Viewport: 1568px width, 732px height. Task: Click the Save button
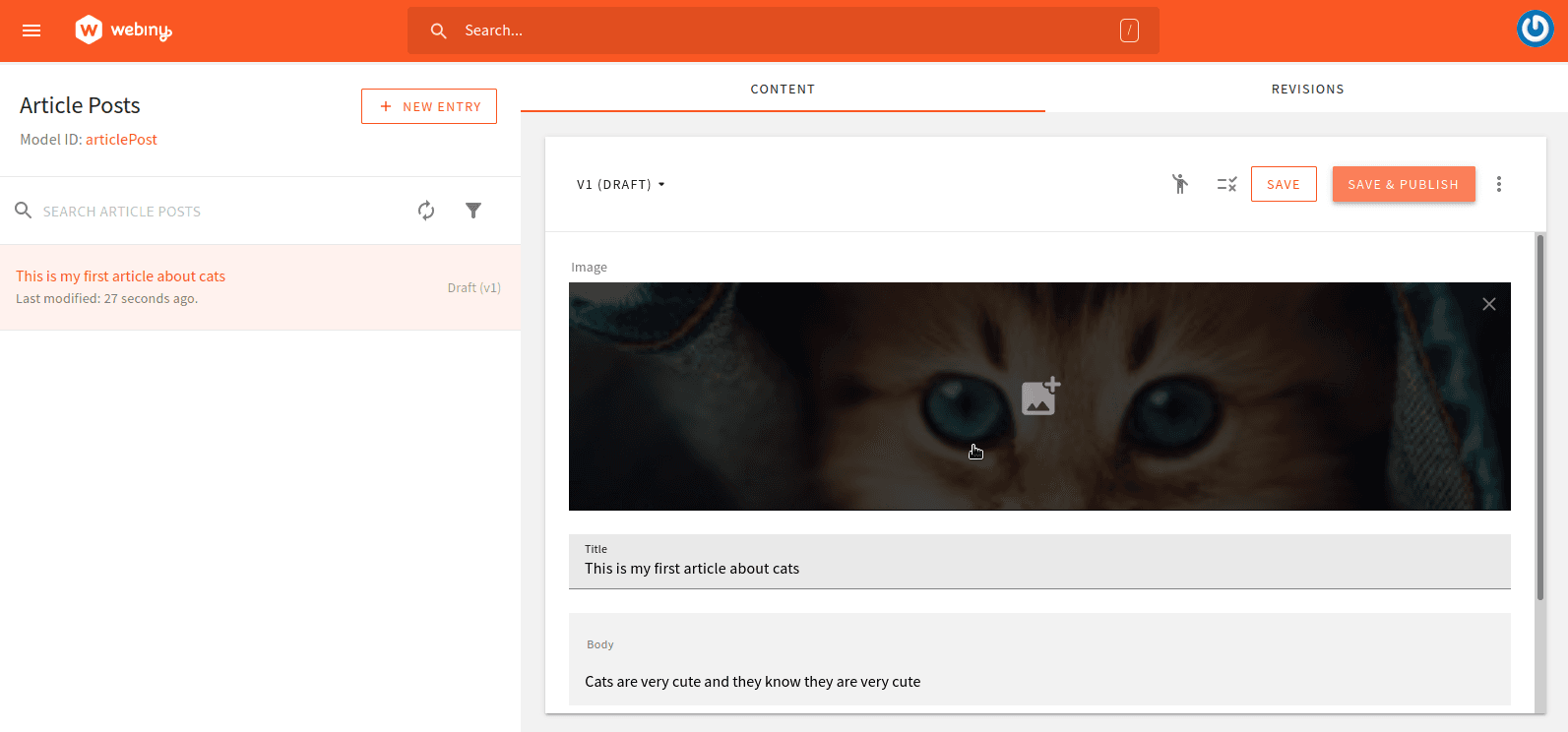[x=1283, y=184]
